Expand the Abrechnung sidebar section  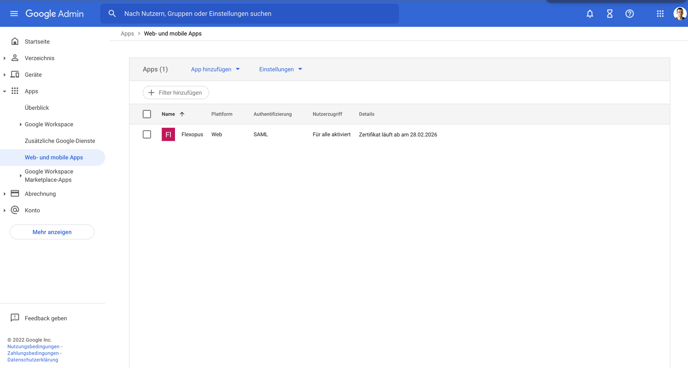[4, 194]
